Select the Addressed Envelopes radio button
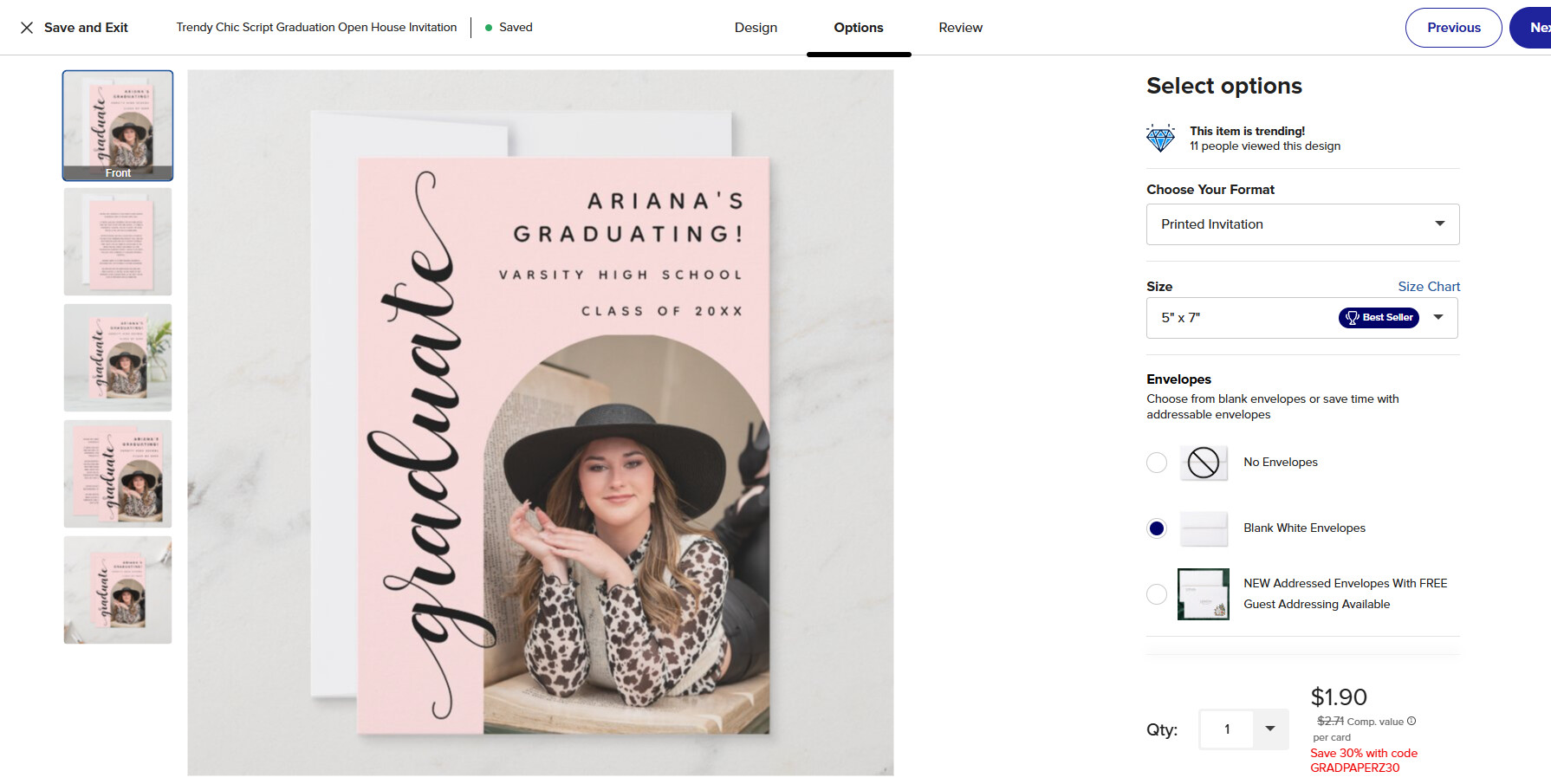The width and height of the screenshot is (1551, 784). click(x=1157, y=594)
